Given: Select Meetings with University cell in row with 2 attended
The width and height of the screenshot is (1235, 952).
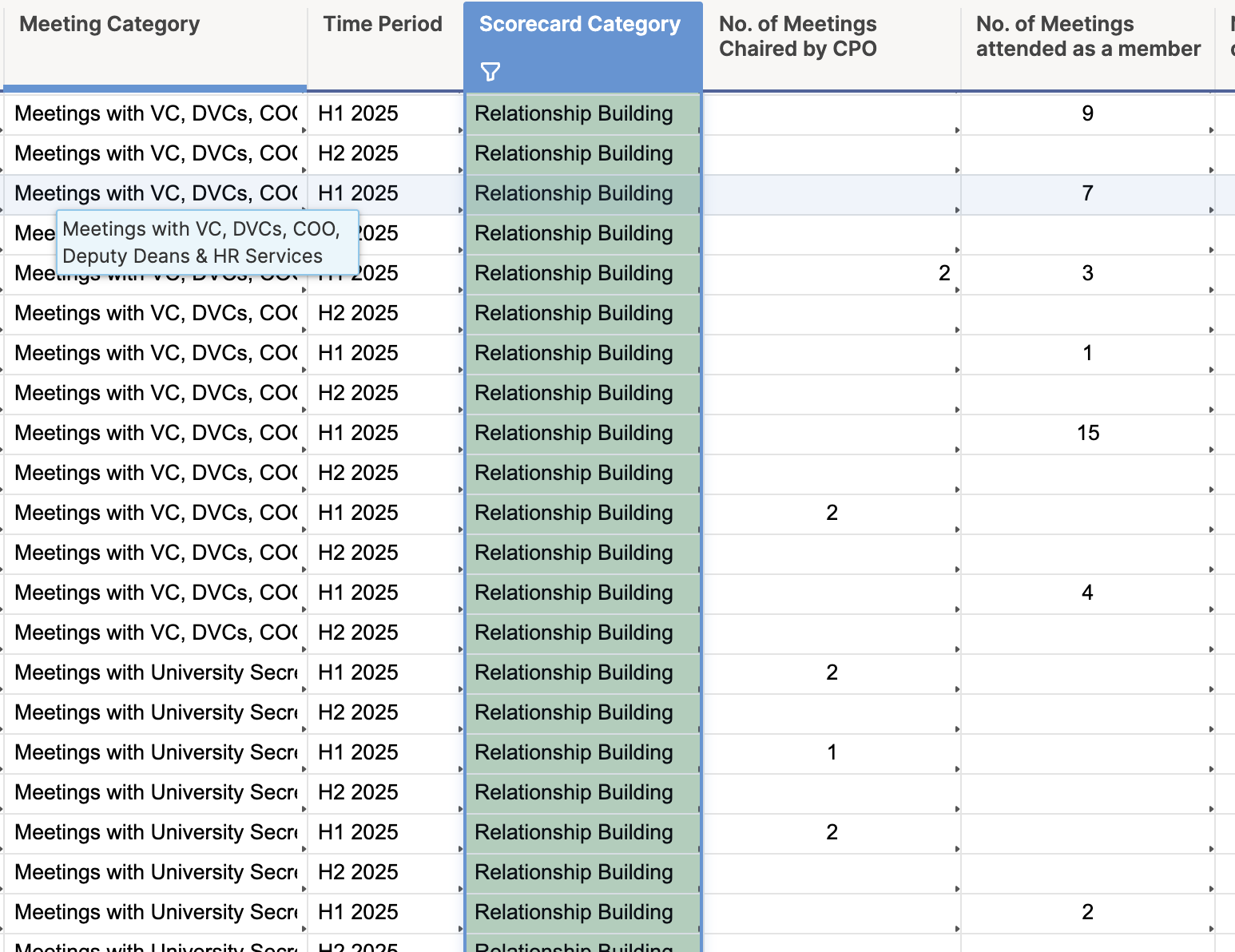Looking at the screenshot, I should [x=155, y=912].
